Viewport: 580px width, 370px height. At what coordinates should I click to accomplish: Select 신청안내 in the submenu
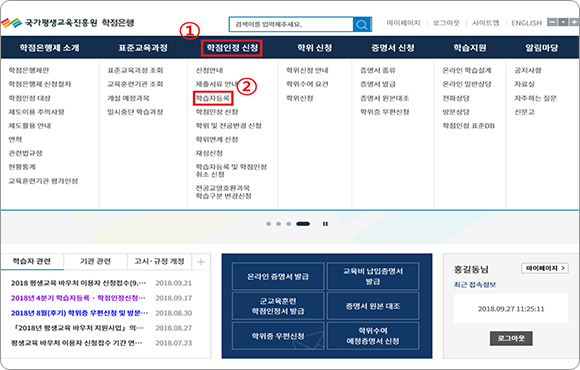click(209, 70)
